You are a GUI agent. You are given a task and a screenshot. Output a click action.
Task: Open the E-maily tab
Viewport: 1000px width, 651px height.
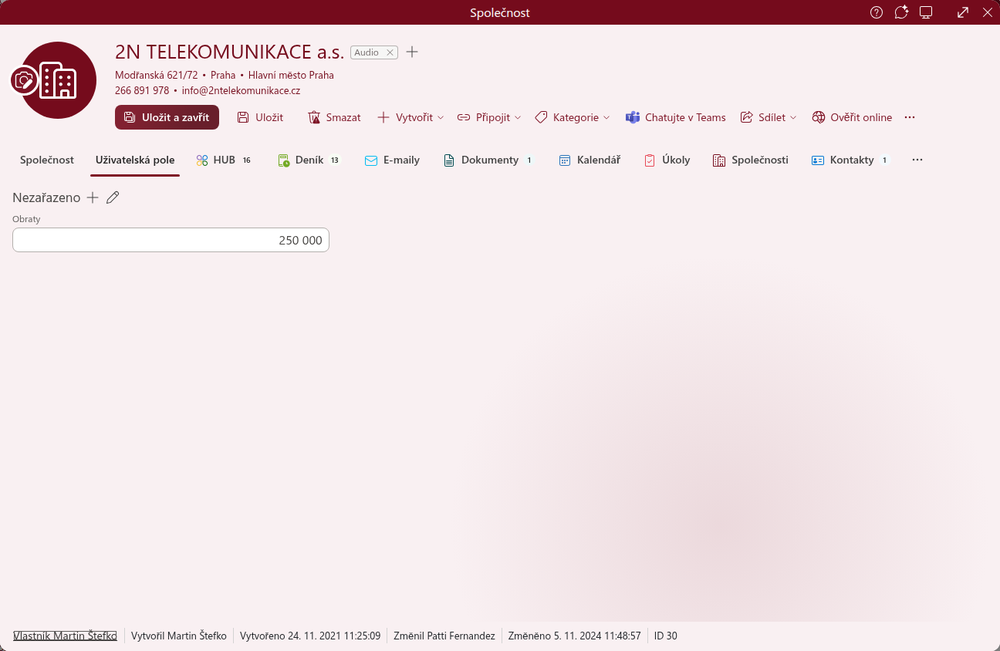click(392, 160)
